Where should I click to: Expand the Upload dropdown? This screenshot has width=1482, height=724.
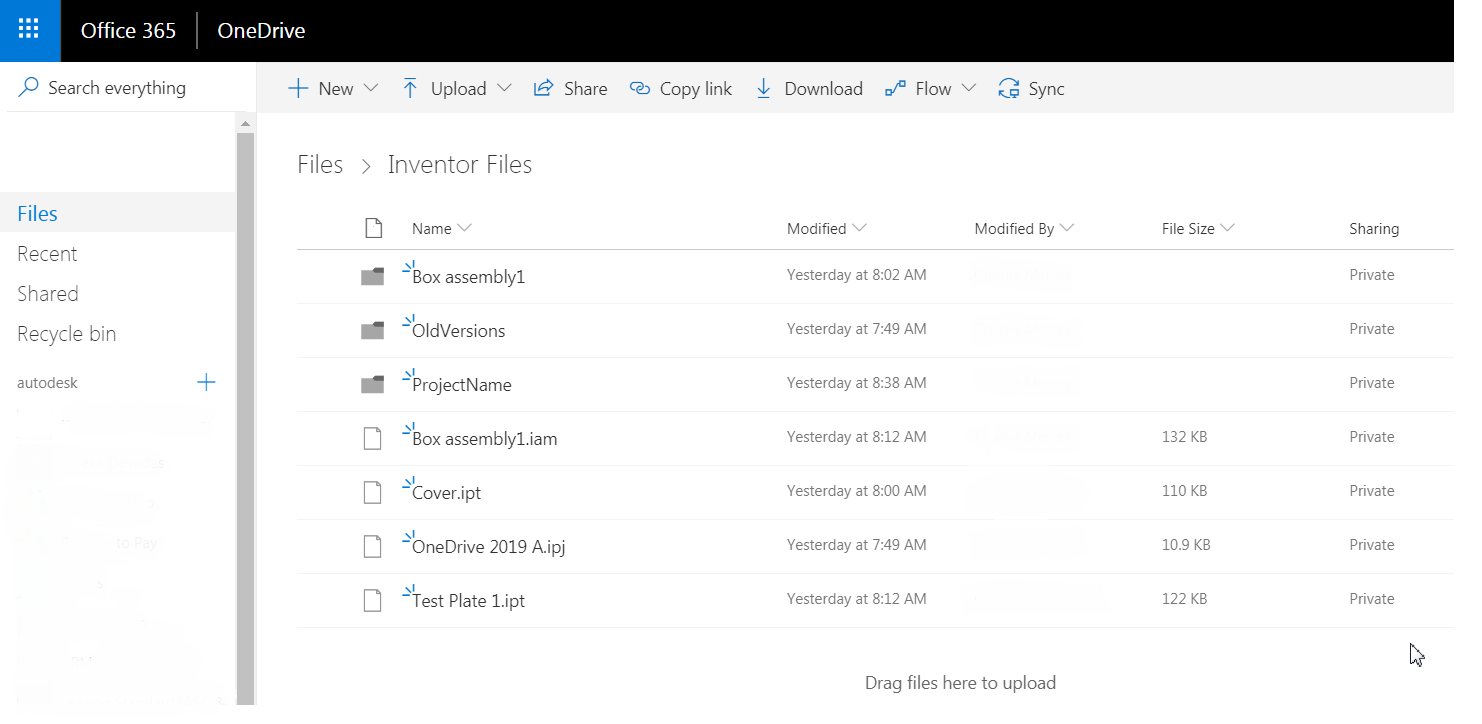tap(455, 88)
